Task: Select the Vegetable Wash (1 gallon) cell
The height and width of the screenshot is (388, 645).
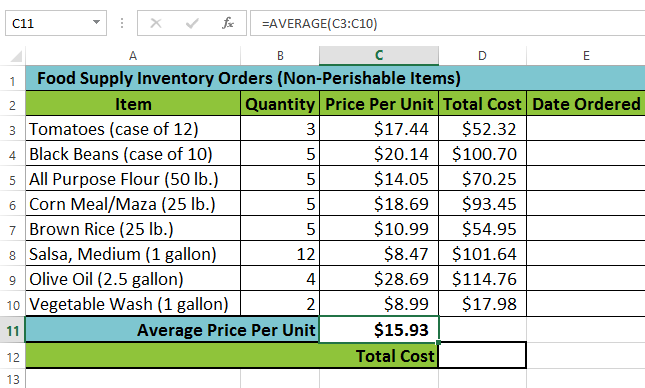Action: pyautogui.click(x=133, y=304)
